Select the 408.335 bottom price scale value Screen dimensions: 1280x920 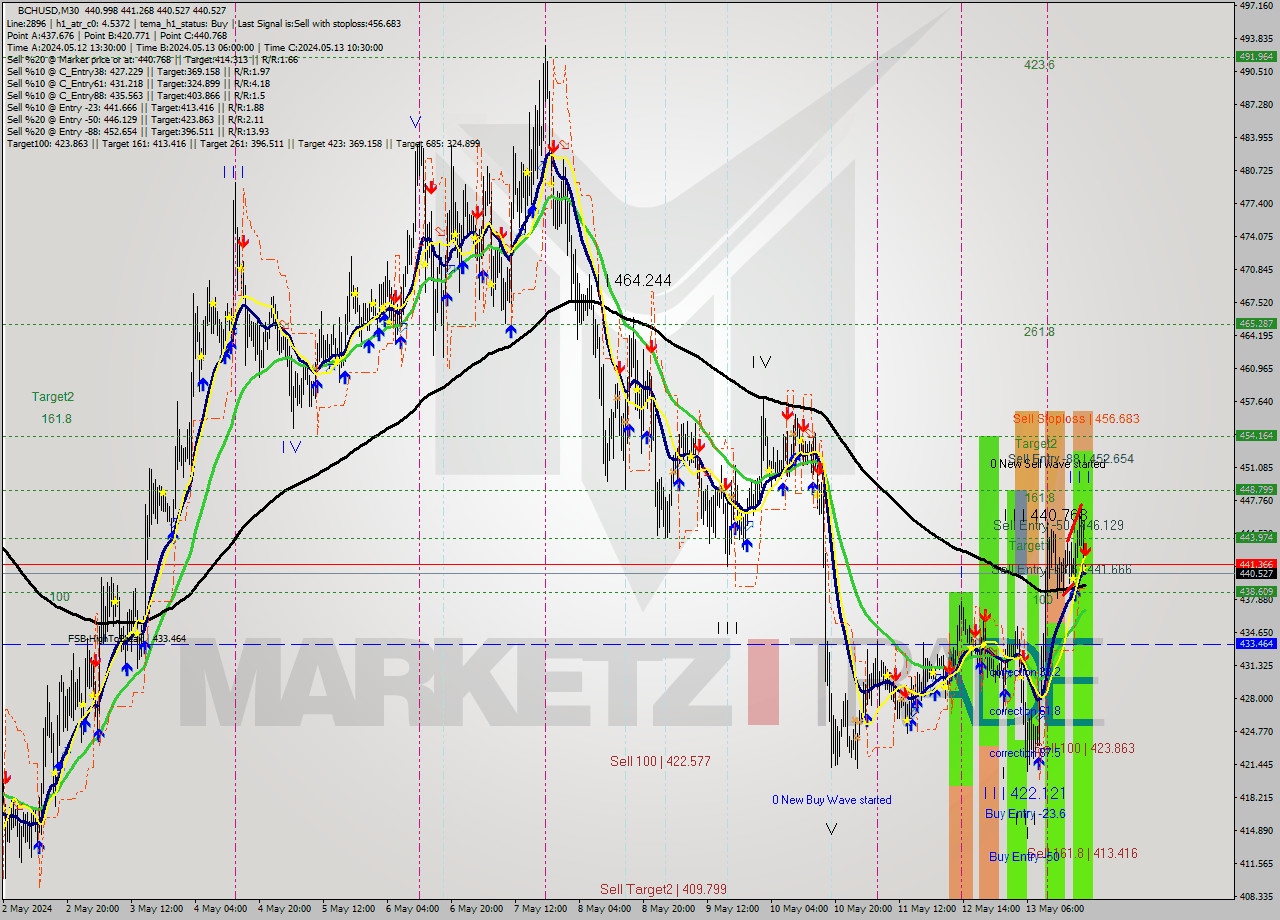[x=1257, y=897]
